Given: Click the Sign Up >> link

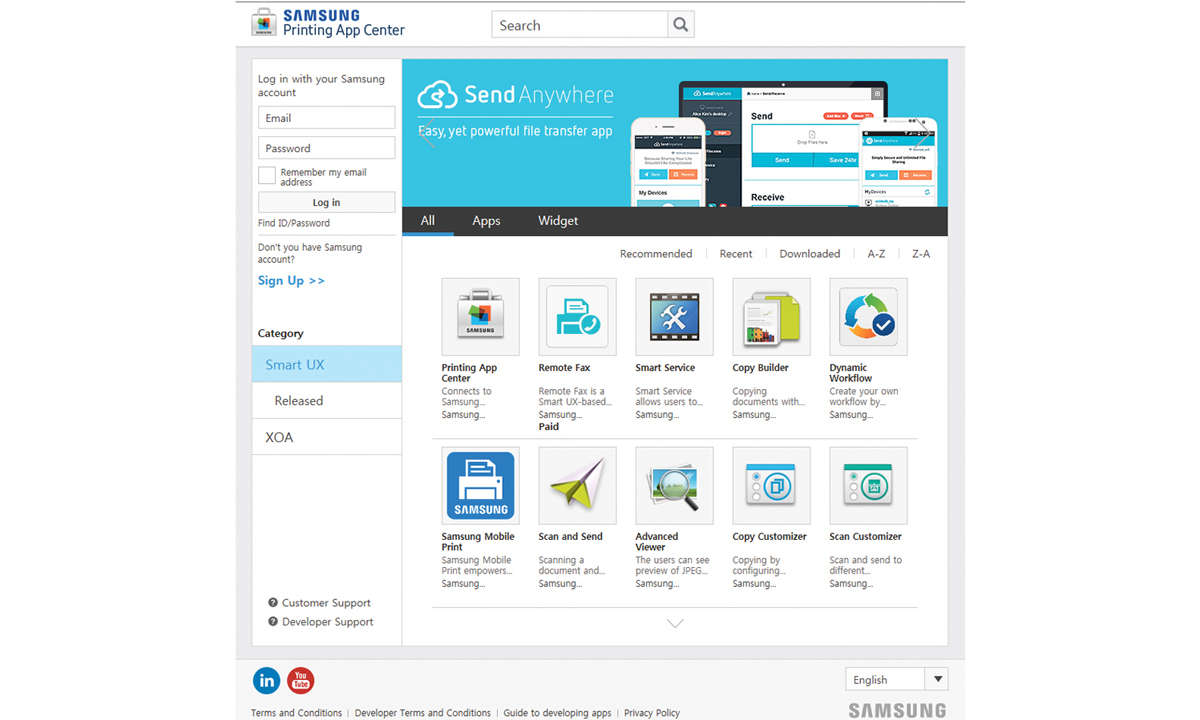Looking at the screenshot, I should pyautogui.click(x=291, y=281).
